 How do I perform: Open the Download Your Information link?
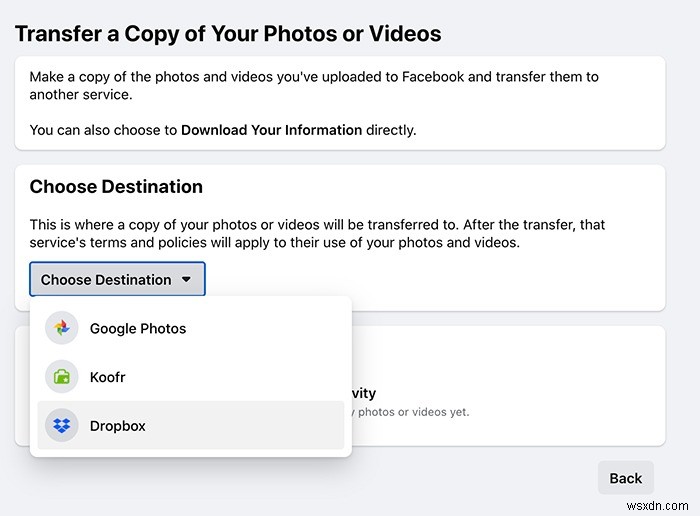coord(271,130)
